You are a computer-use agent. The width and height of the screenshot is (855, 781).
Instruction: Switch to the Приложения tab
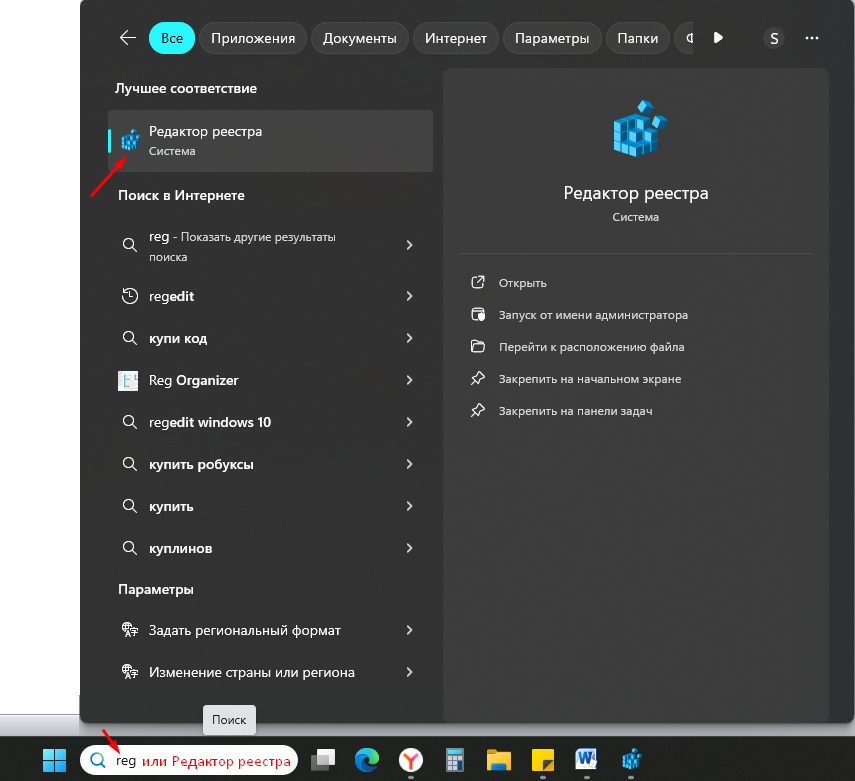[253, 38]
